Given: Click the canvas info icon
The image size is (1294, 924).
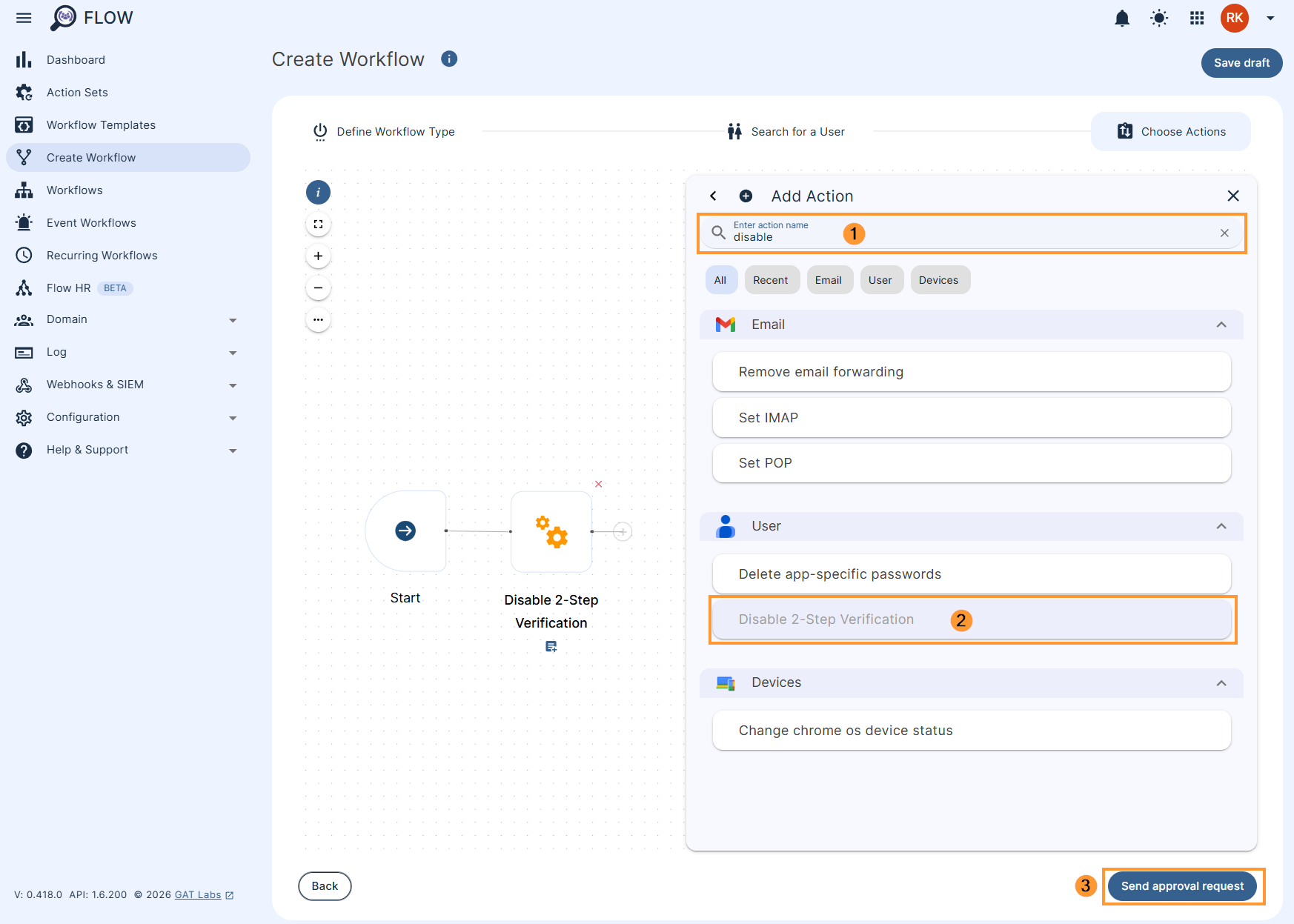Looking at the screenshot, I should (x=318, y=192).
